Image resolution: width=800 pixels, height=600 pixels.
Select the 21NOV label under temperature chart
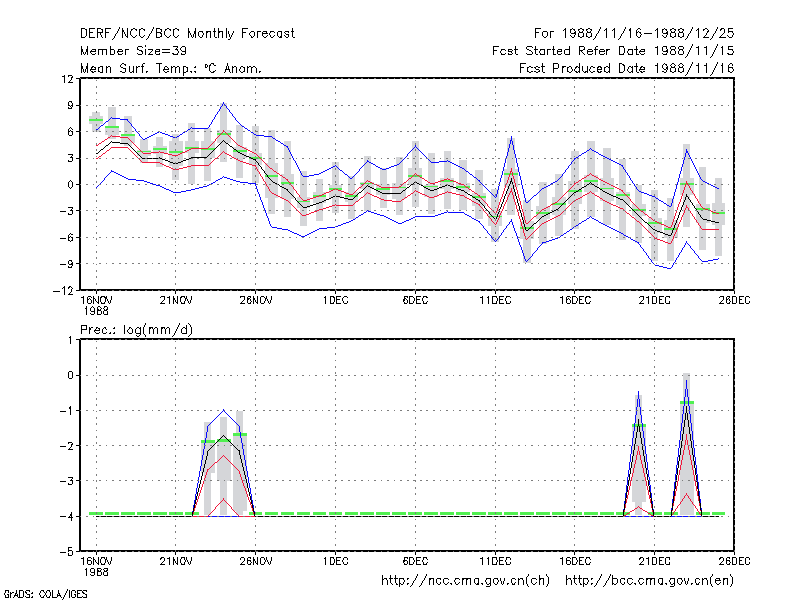pyautogui.click(x=176, y=301)
